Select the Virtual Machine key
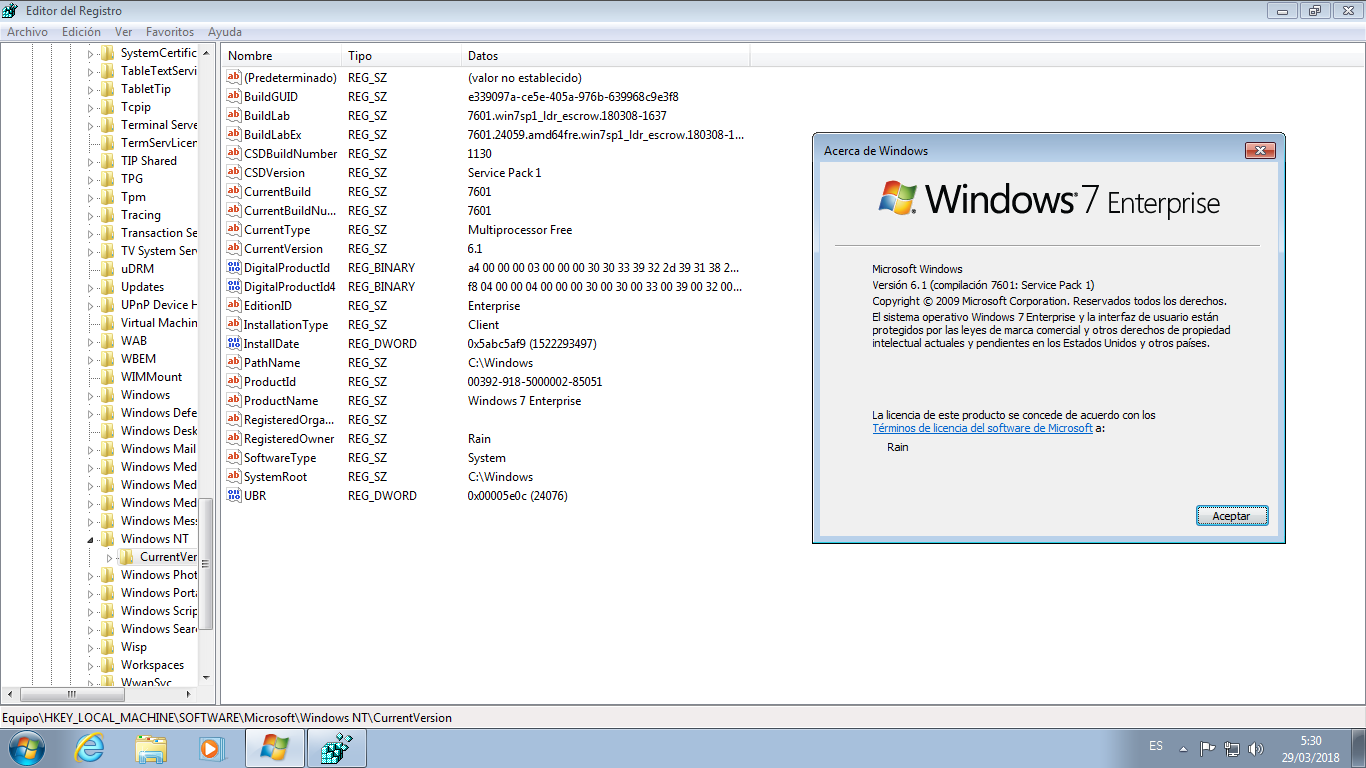The width and height of the screenshot is (1366, 768). pos(158,323)
